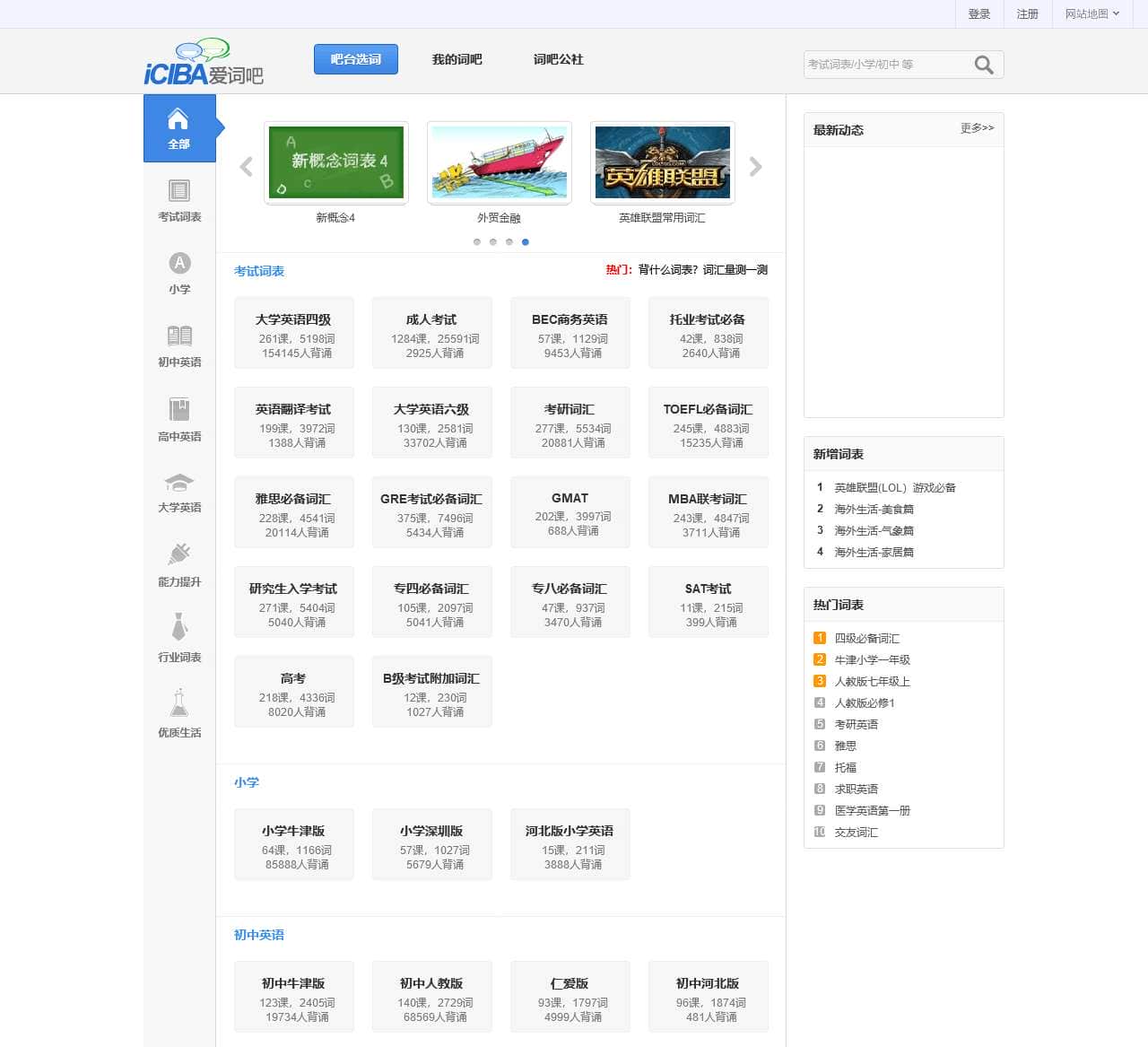The height and width of the screenshot is (1047, 1148).
Task: Open the 大学英语四级 word list card
Action: point(294,333)
